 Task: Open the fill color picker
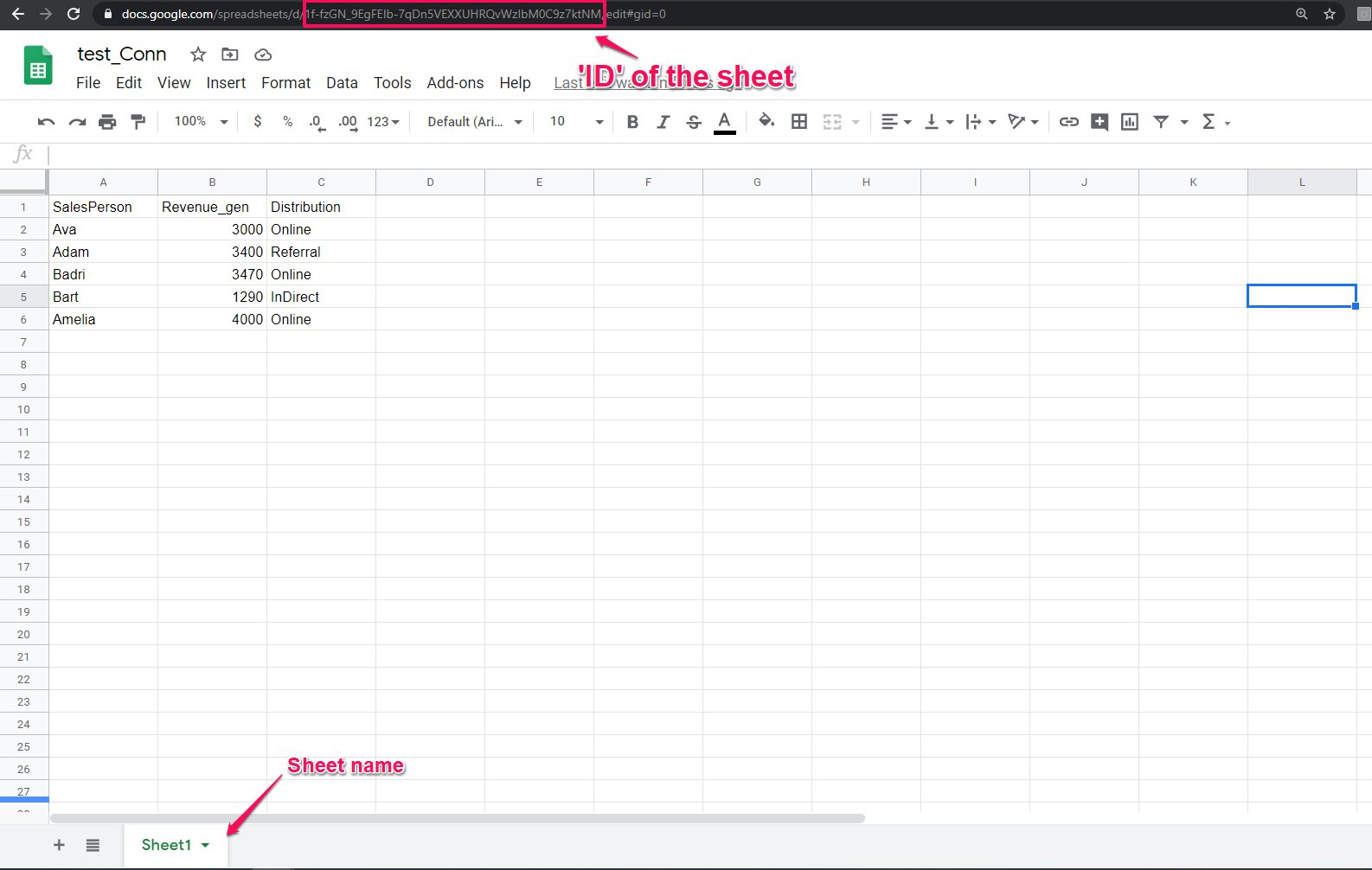pos(766,121)
